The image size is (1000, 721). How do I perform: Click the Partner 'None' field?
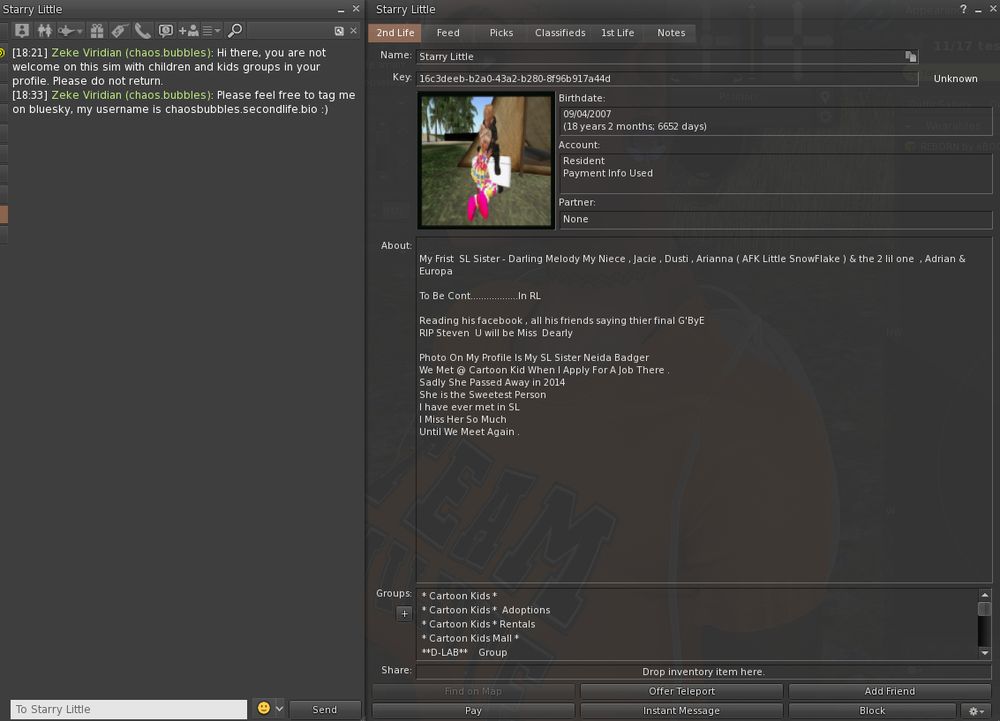(776, 219)
